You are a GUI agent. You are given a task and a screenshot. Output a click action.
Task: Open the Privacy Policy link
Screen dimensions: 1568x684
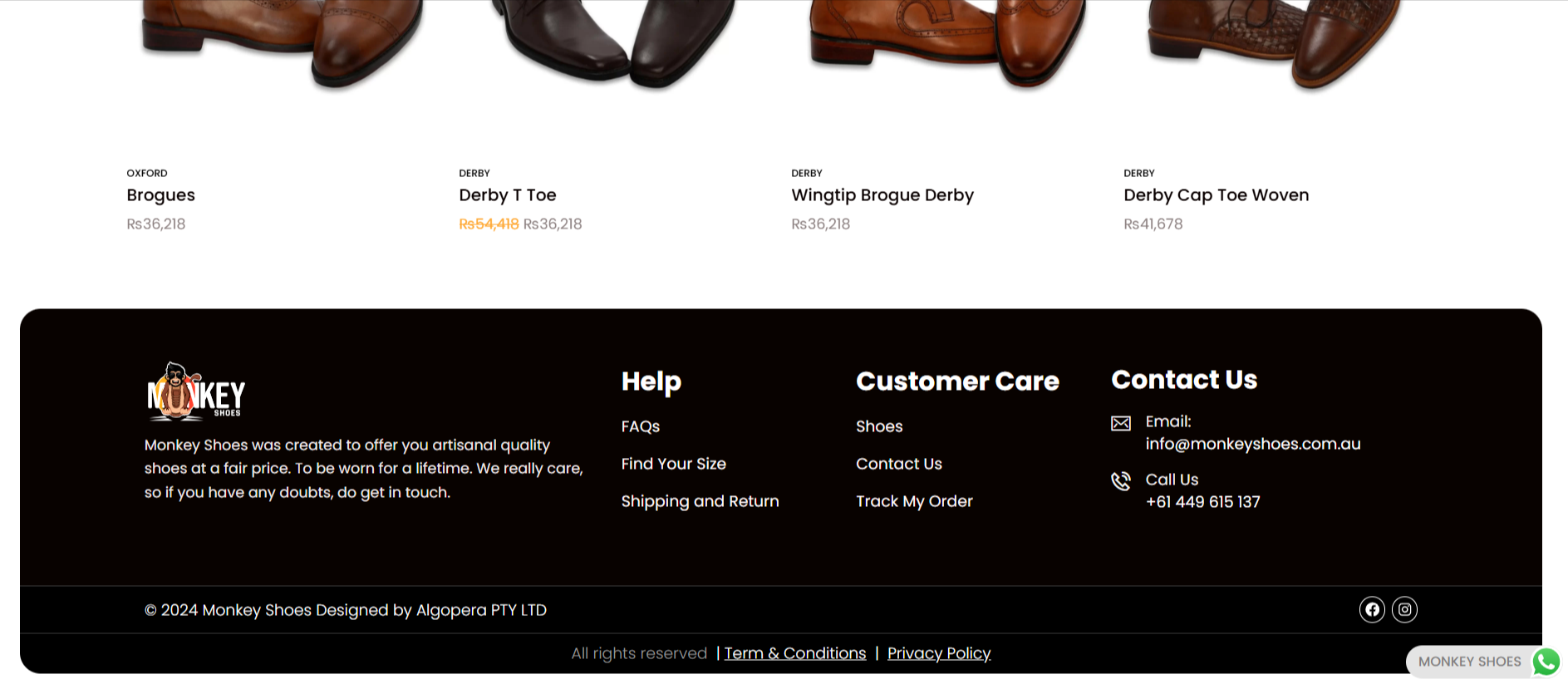coord(939,653)
